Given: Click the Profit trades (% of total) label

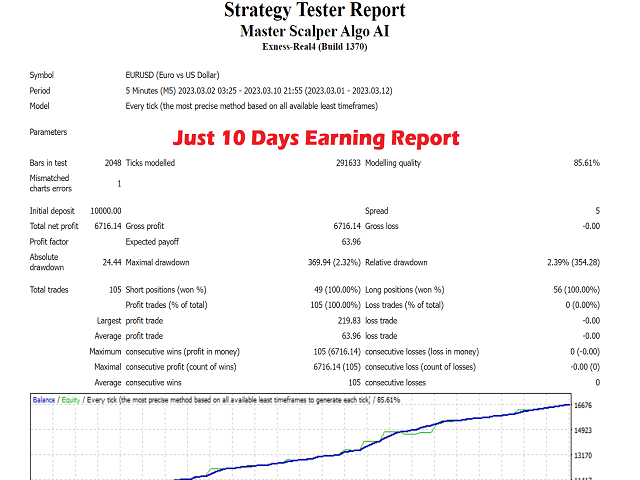Looking at the screenshot, I should click(x=166, y=305).
